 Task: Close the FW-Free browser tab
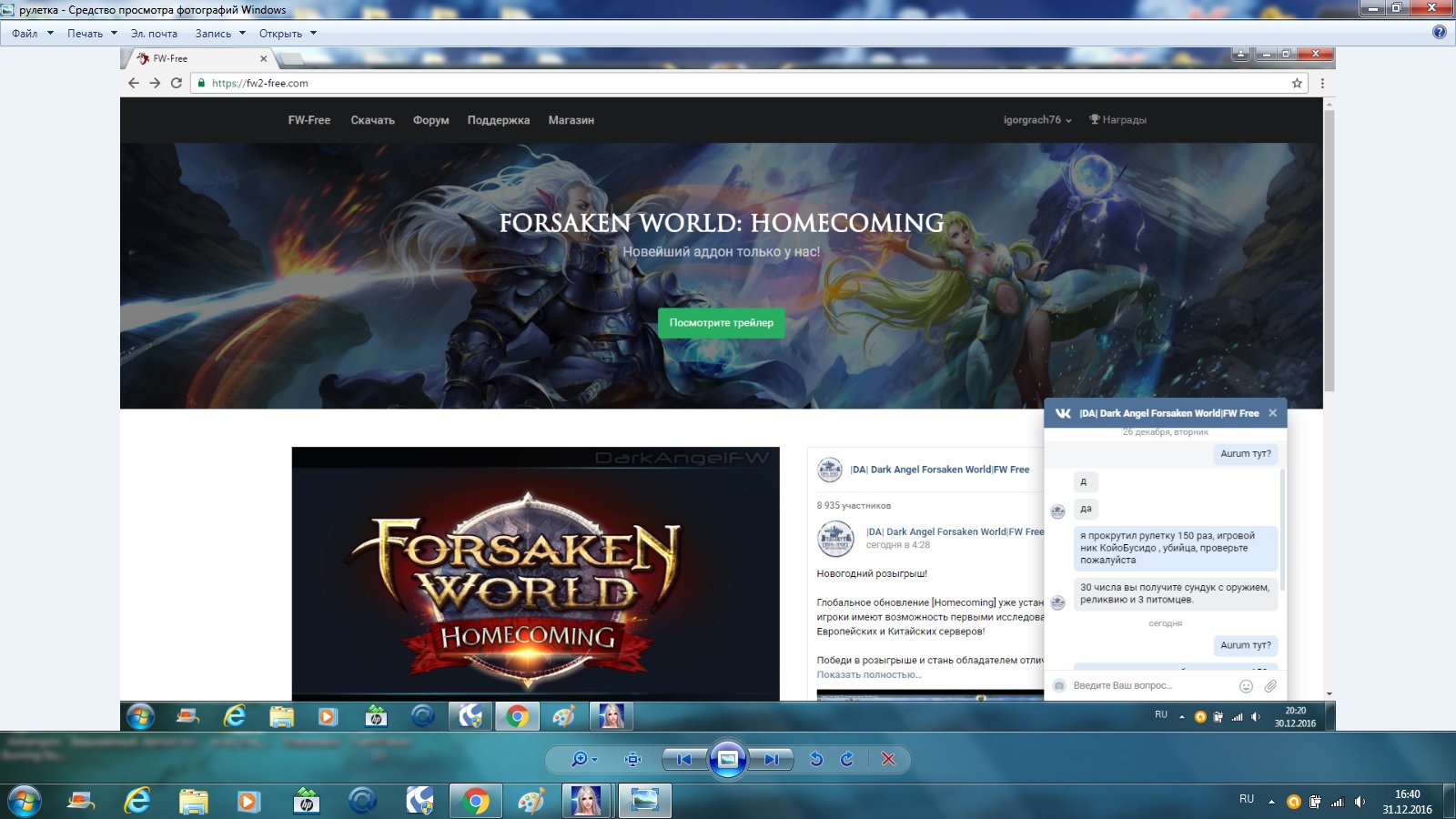264,58
